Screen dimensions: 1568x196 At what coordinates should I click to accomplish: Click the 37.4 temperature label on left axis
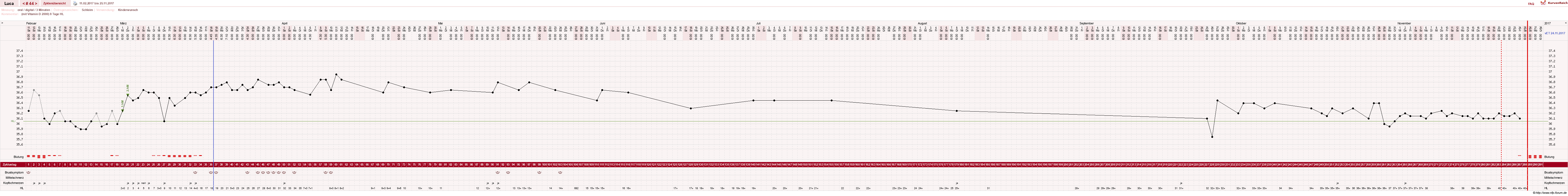click(19, 50)
